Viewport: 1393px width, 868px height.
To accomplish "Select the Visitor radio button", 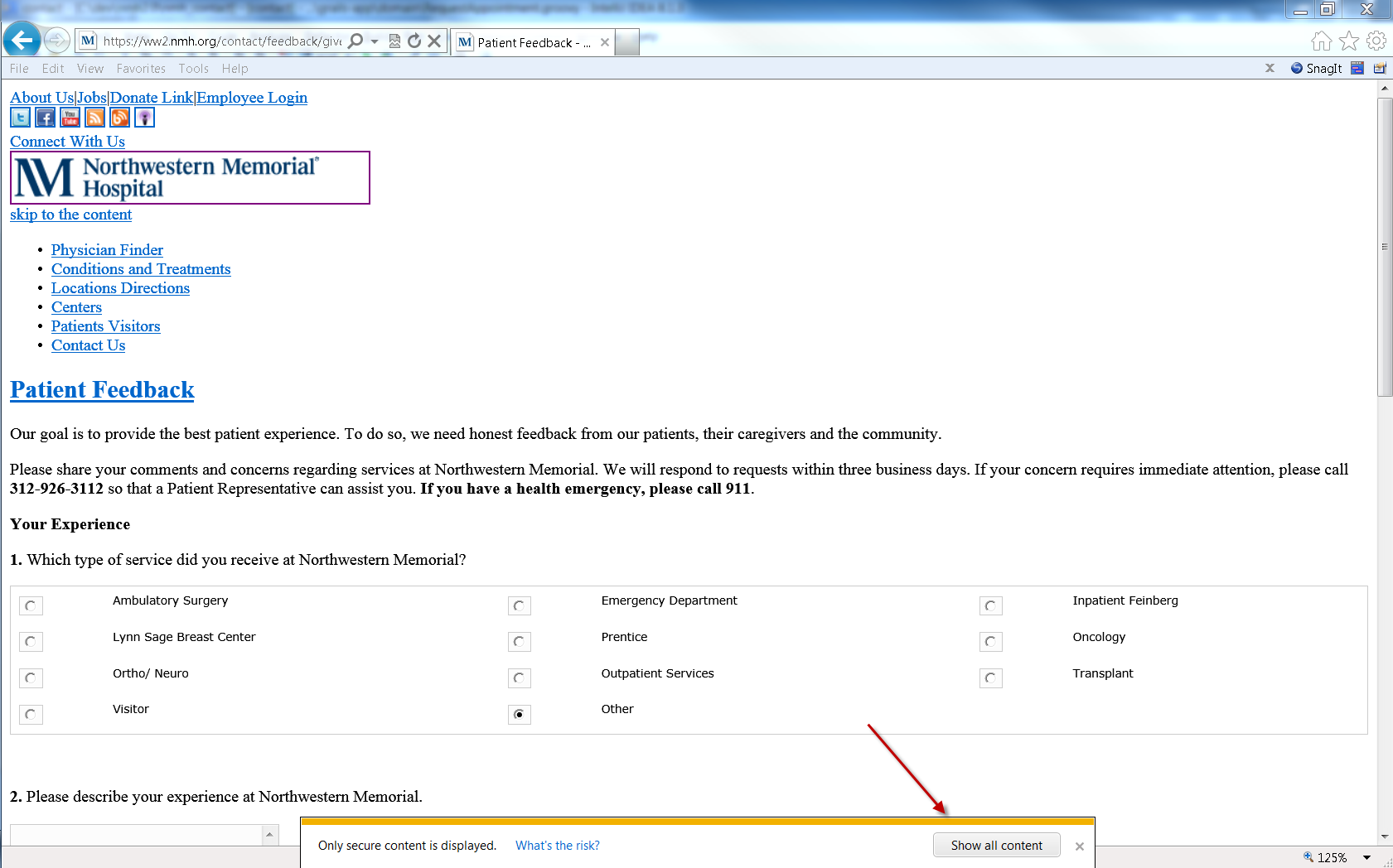I will point(31,715).
